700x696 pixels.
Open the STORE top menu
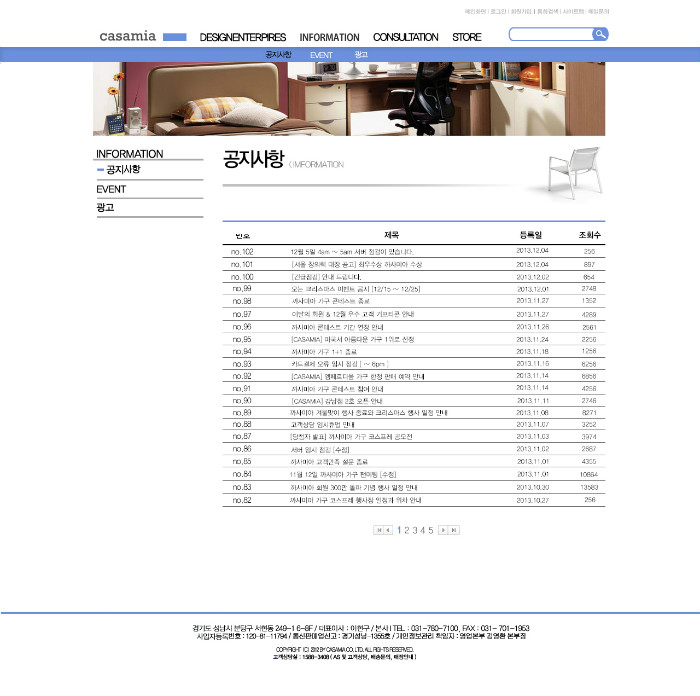(467, 38)
